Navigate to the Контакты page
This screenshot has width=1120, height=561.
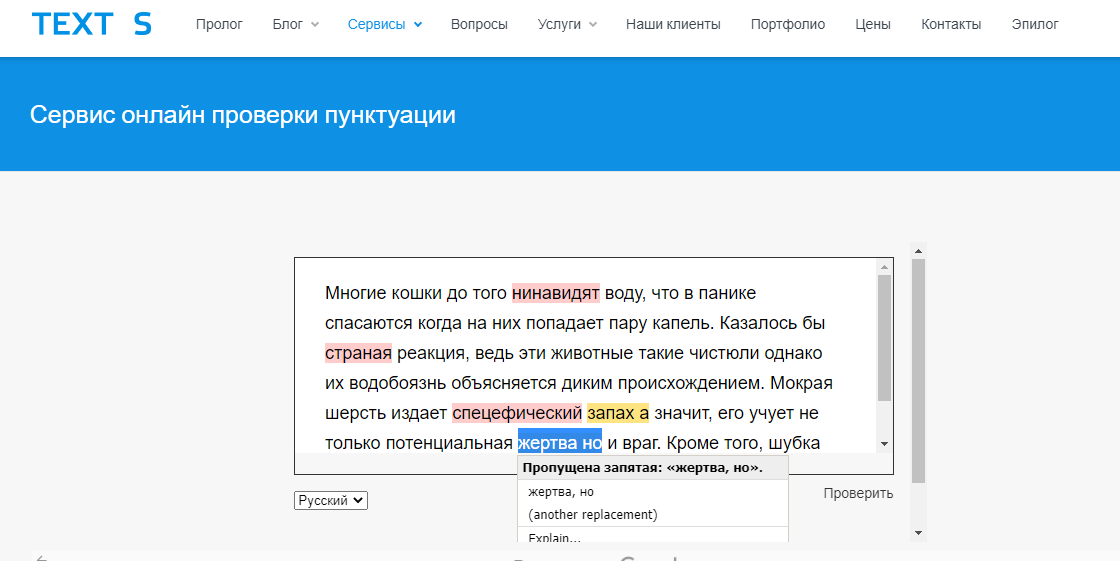(x=951, y=25)
